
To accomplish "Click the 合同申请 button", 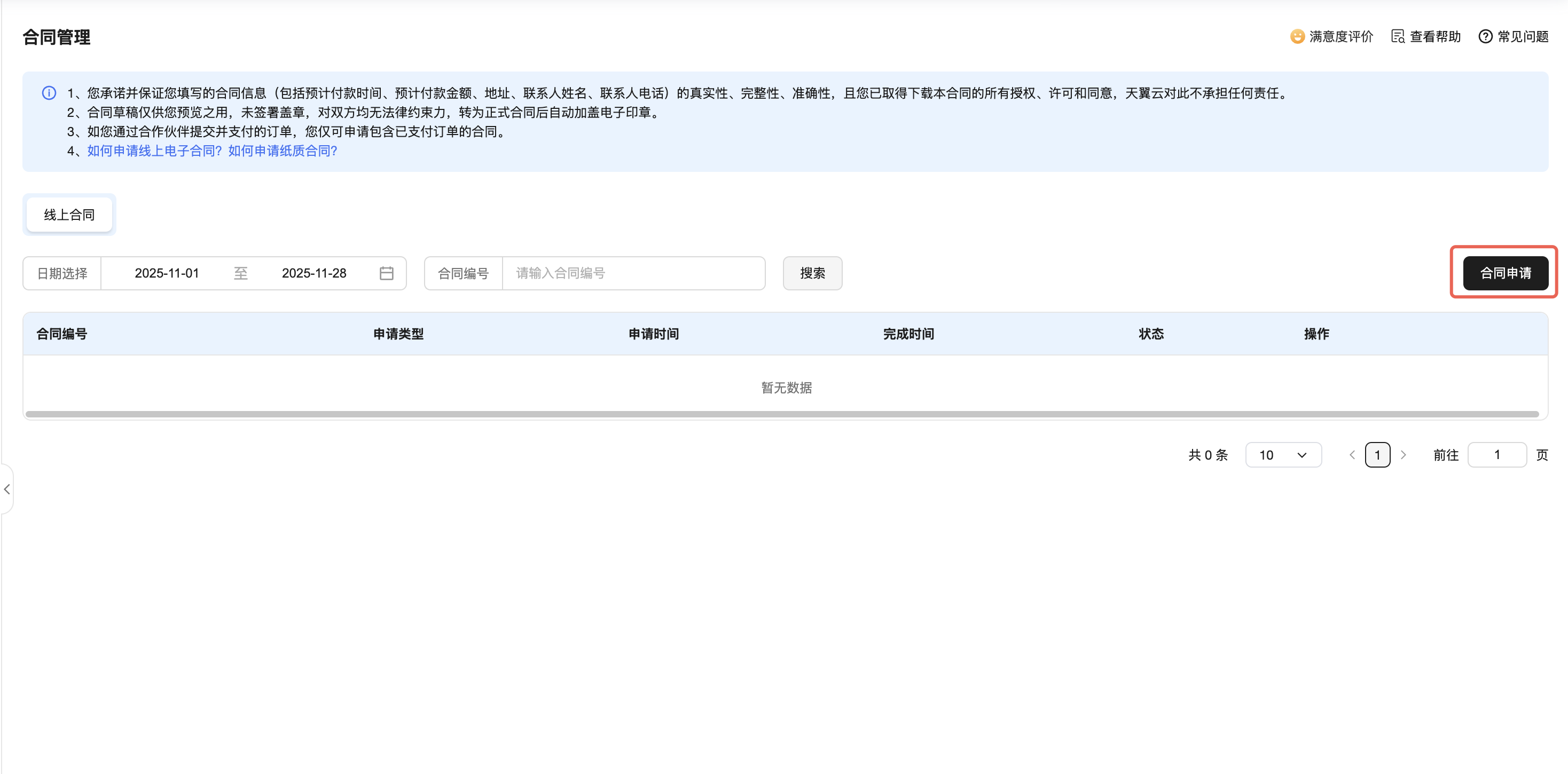I will pyautogui.click(x=1506, y=273).
